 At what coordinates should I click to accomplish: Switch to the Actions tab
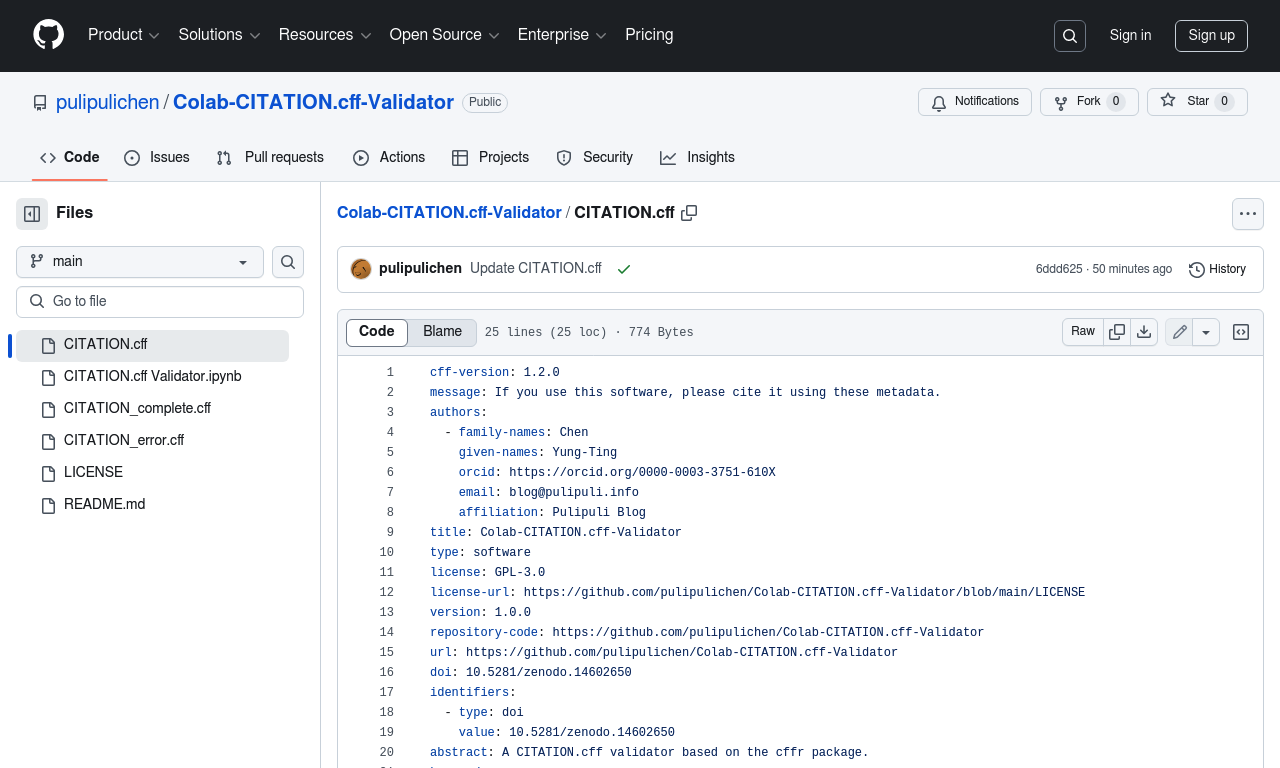pyautogui.click(x=389, y=158)
